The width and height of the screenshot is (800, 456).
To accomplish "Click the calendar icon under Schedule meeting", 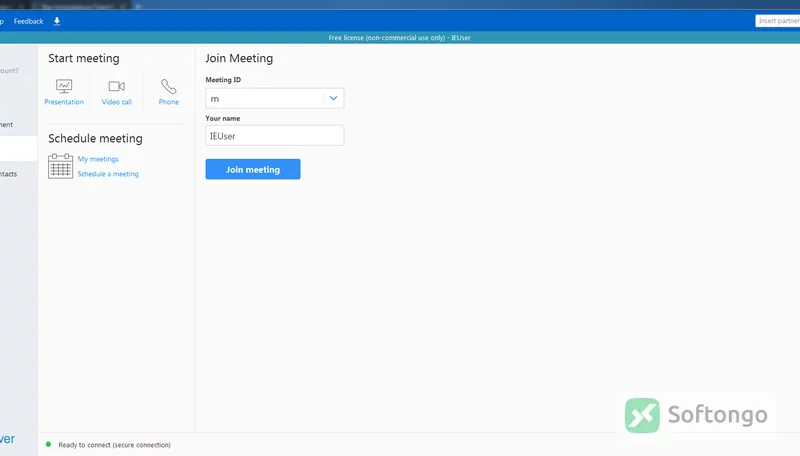I will pos(60,166).
